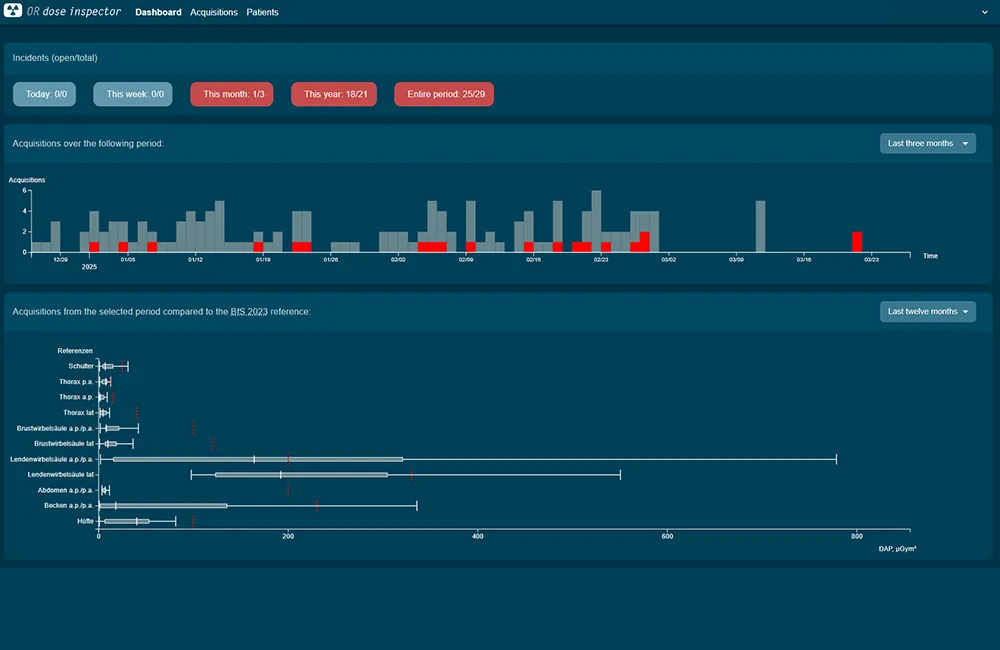Click the radiation logo icon
Screen dimensions: 1000x650
[13, 12]
